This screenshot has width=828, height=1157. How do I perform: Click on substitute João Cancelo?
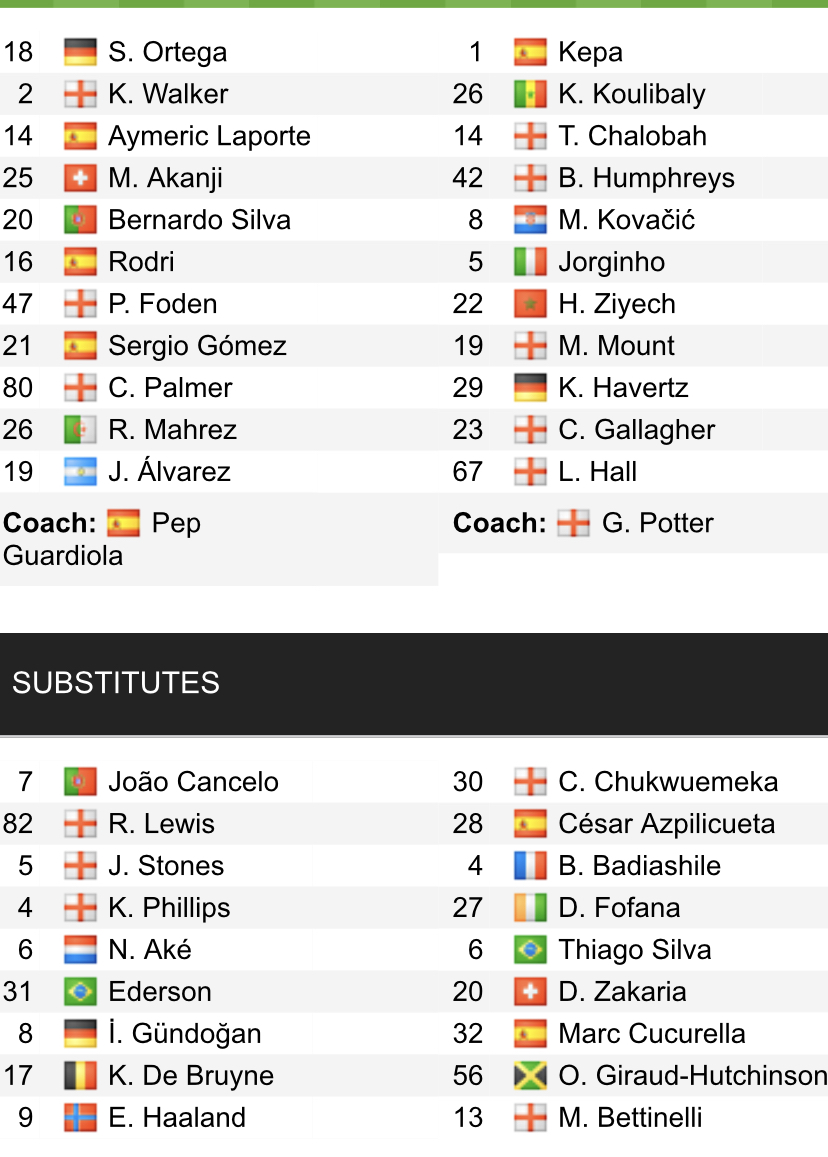193,782
